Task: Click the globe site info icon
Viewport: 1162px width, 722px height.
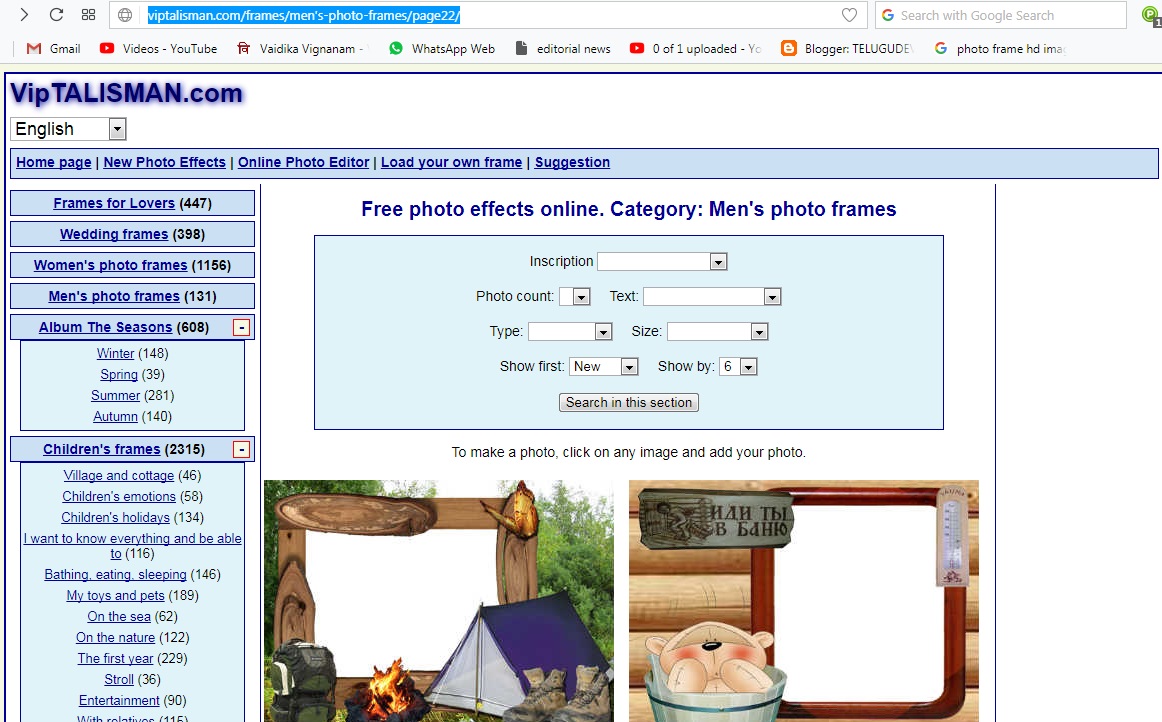Action: [125, 15]
